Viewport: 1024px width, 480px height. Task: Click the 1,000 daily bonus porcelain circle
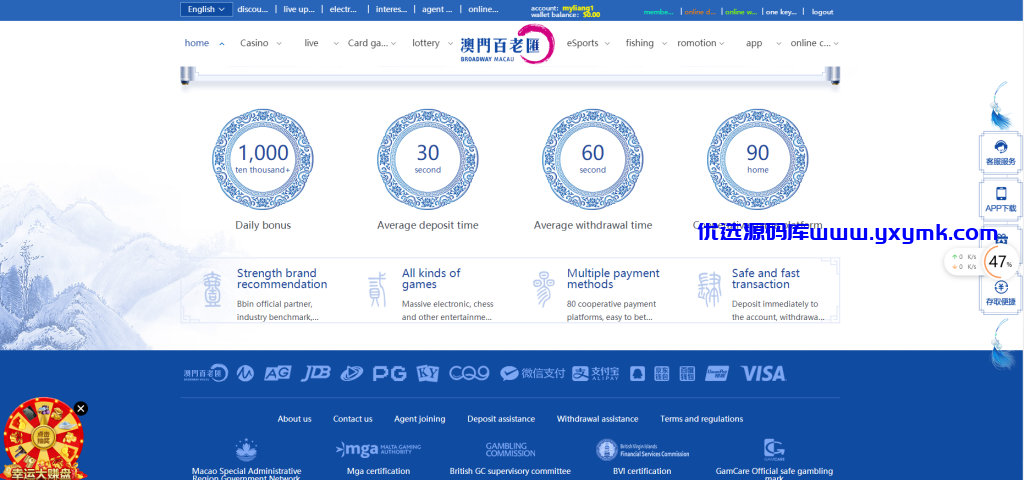pyautogui.click(x=263, y=159)
